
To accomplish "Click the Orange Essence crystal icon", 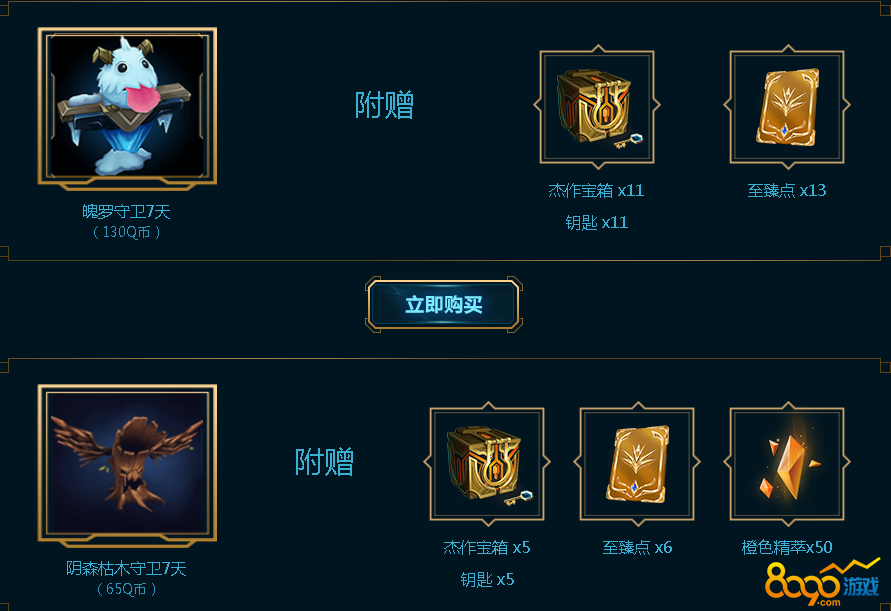I will coord(787,464).
